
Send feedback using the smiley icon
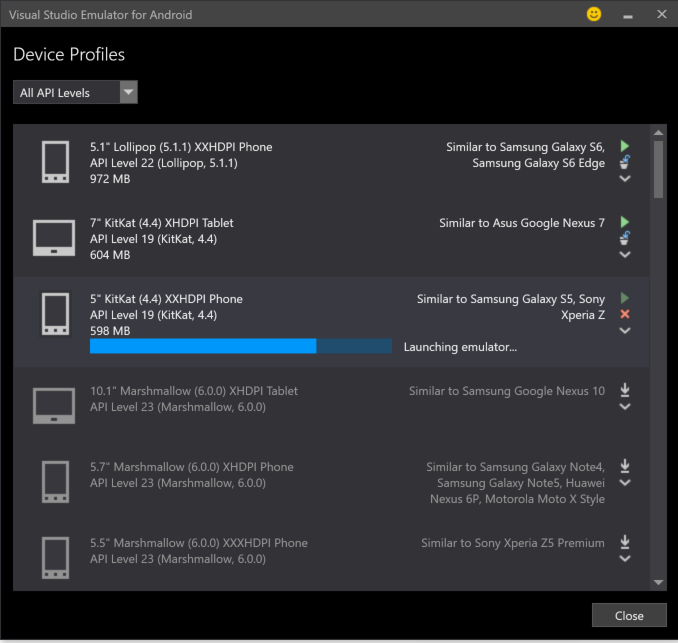594,15
